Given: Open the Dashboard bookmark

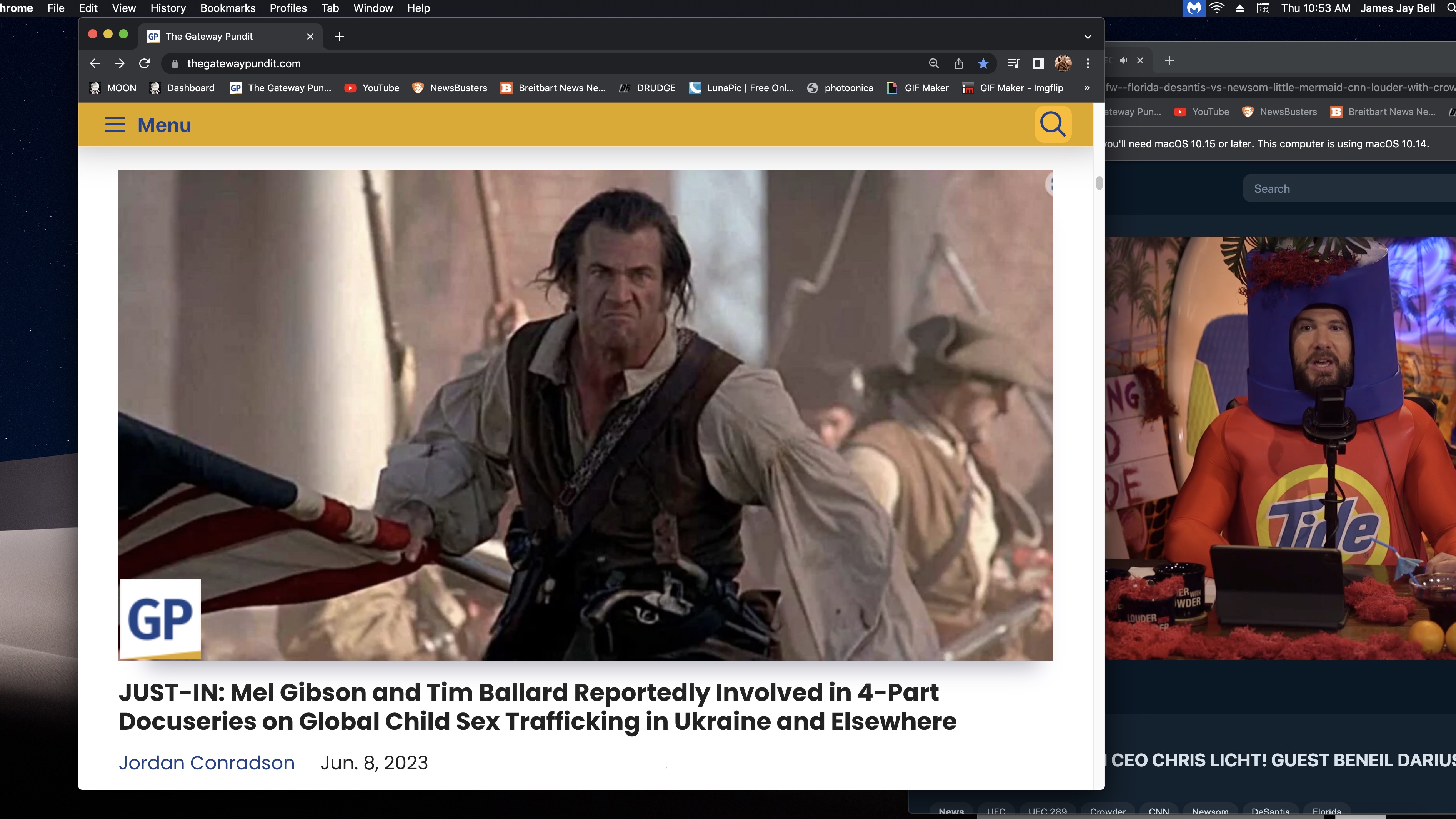Looking at the screenshot, I should 182,88.
